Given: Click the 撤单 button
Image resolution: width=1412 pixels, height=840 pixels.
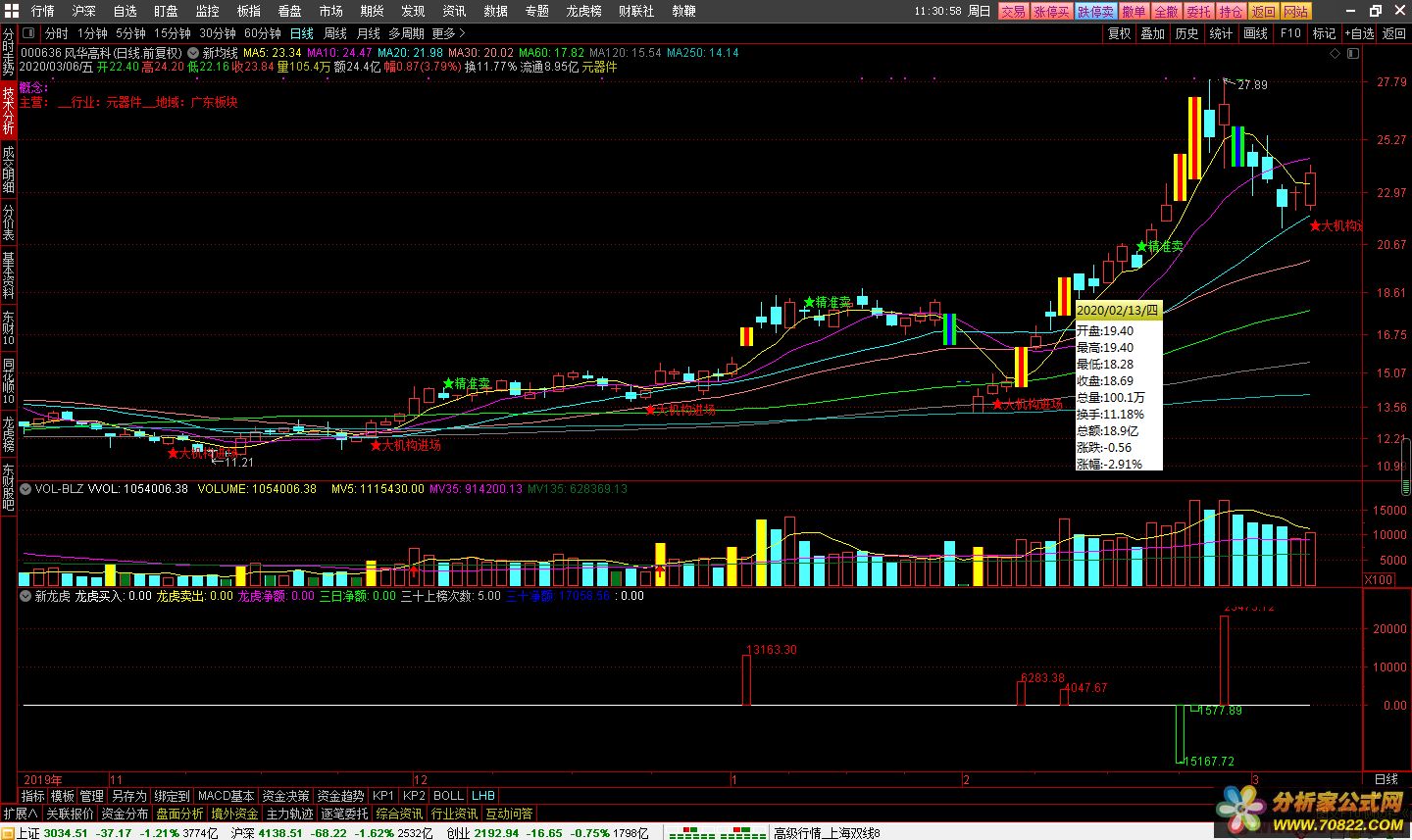Looking at the screenshot, I should pos(1134,11).
